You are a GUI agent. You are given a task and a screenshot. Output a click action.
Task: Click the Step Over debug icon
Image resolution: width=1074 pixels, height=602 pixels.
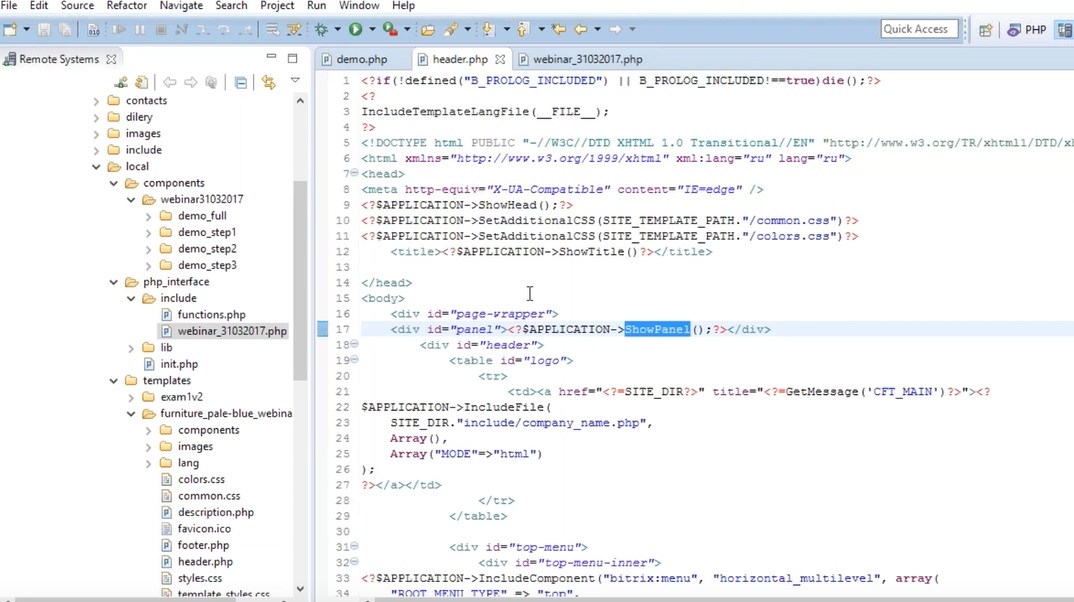224,29
